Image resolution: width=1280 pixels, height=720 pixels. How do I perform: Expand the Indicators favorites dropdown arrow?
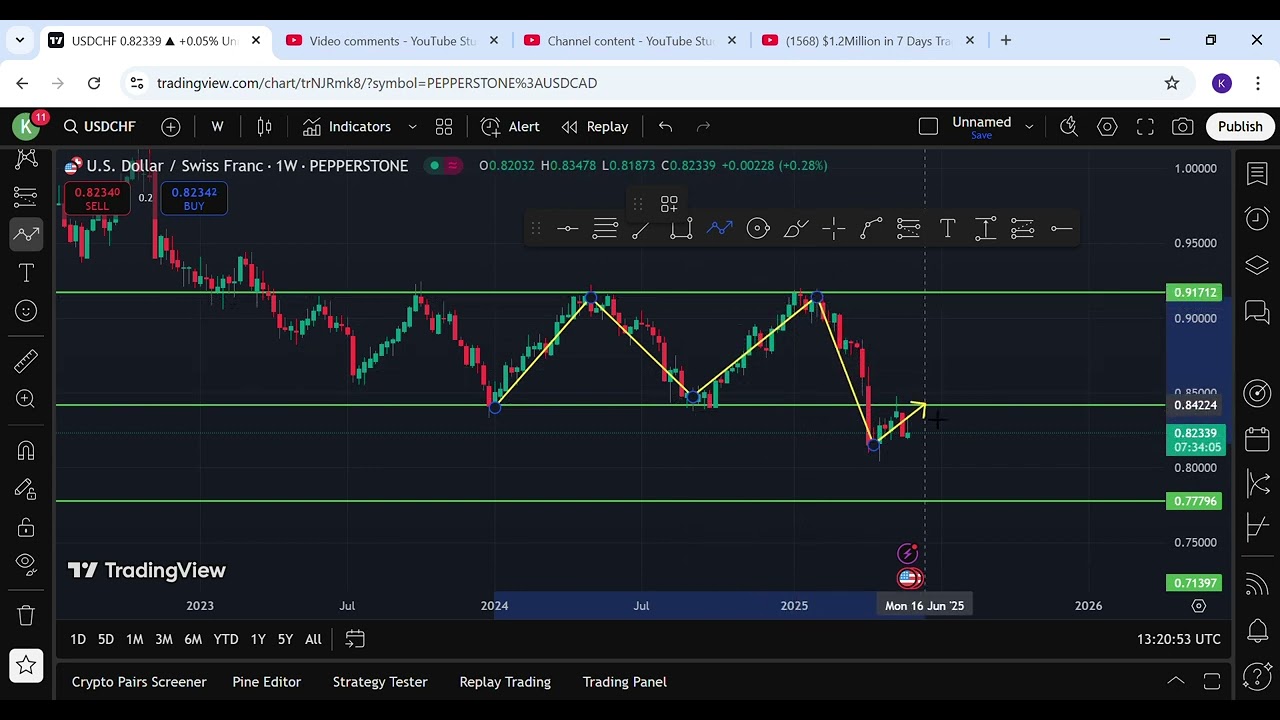[412, 127]
